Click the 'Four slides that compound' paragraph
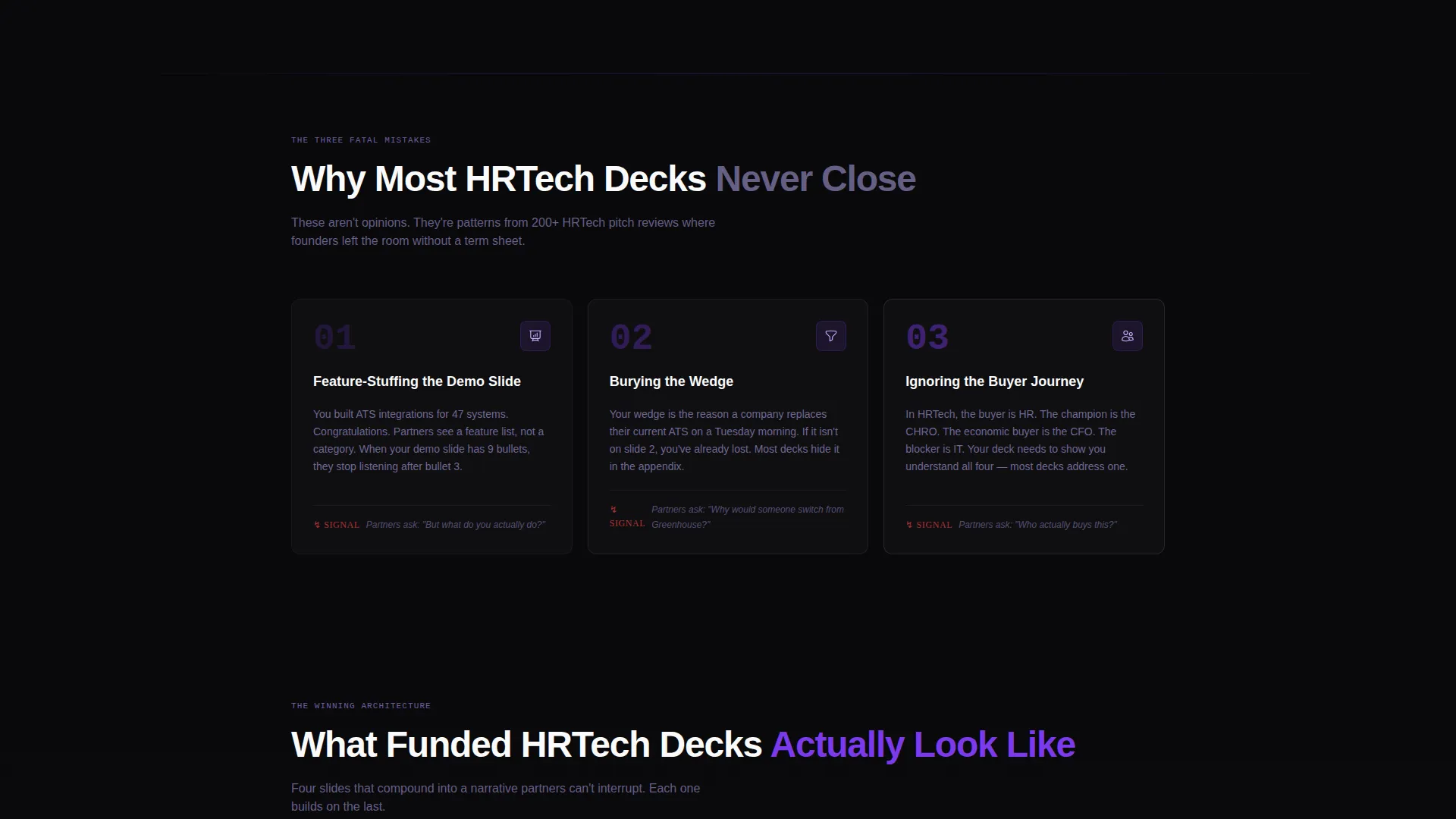The width and height of the screenshot is (1456, 819). click(x=495, y=797)
